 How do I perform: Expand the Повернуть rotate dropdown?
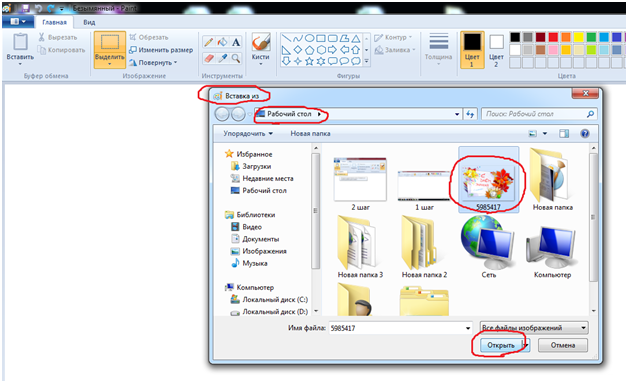click(153, 63)
